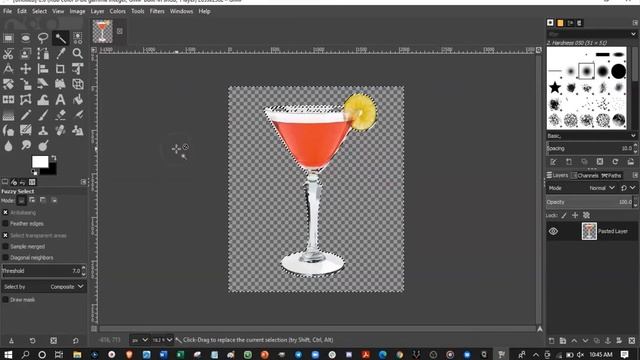Select the Foreground Select tool
This screenshot has width=640, height=360.
(x=26, y=53)
